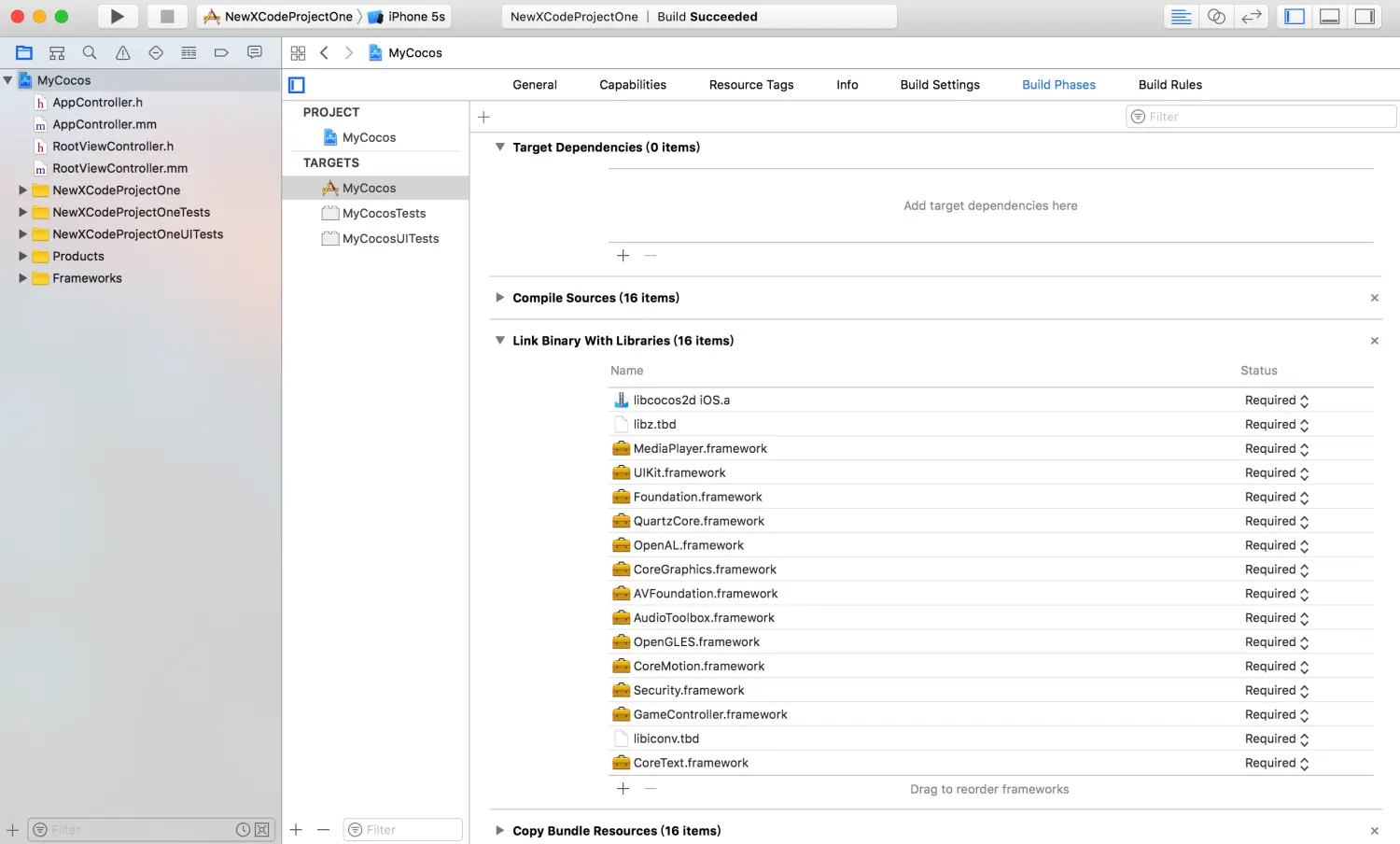Screen dimensions: 1400x844
Task: Add a target dependency with plus
Action: [x=623, y=256]
